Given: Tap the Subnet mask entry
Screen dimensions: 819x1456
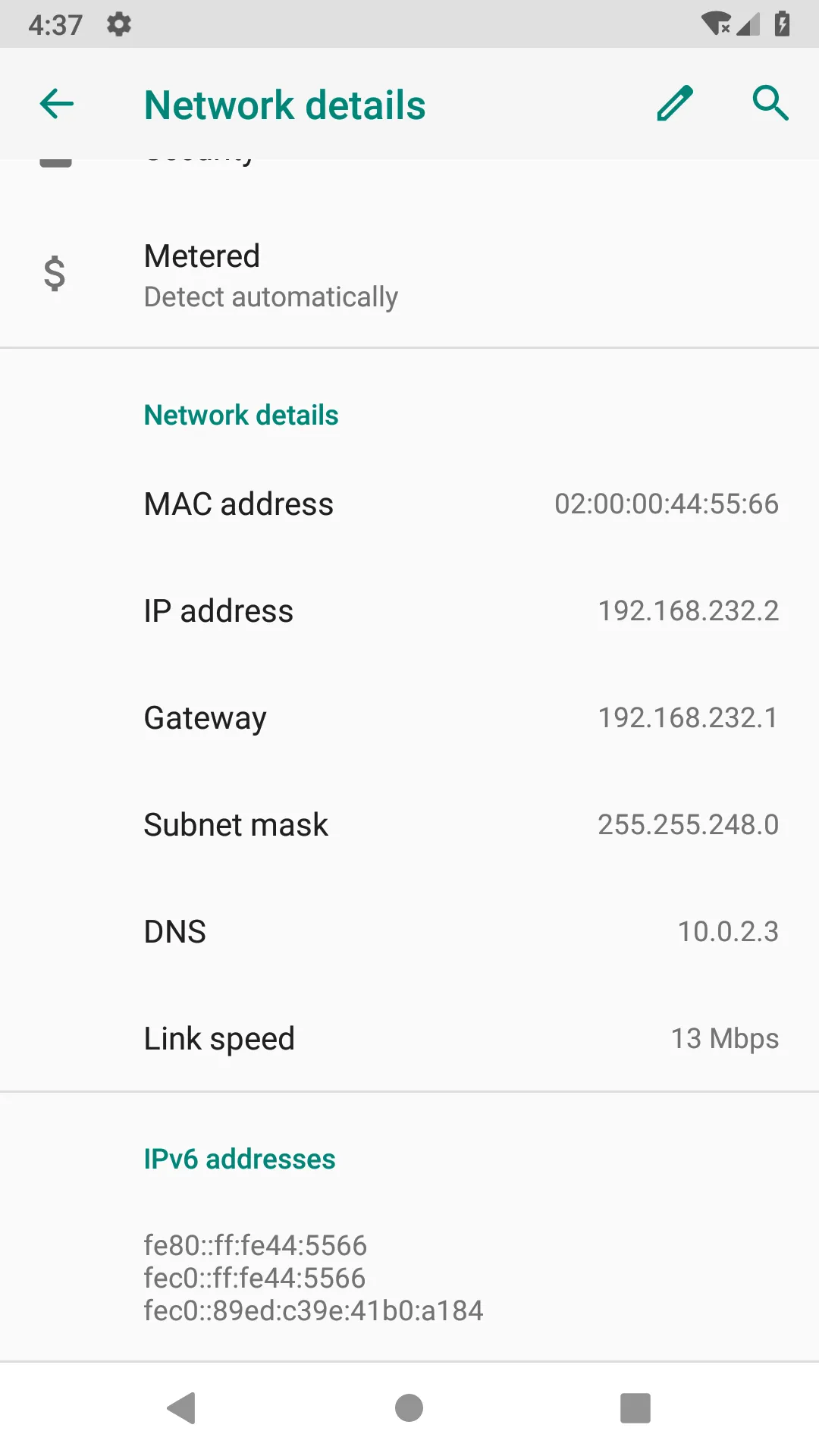Looking at the screenshot, I should (x=409, y=825).
